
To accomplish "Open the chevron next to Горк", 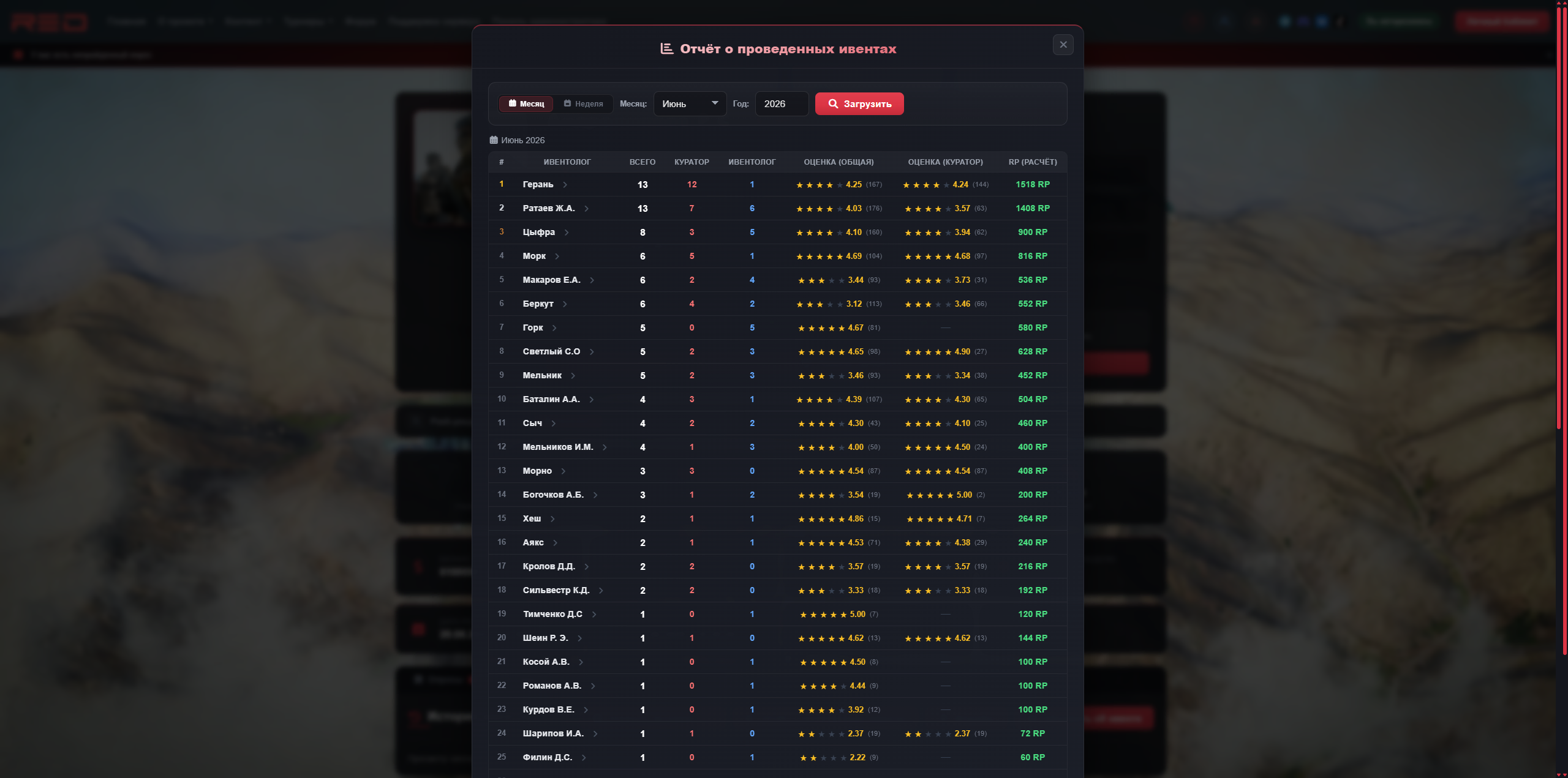I will 554,328.
